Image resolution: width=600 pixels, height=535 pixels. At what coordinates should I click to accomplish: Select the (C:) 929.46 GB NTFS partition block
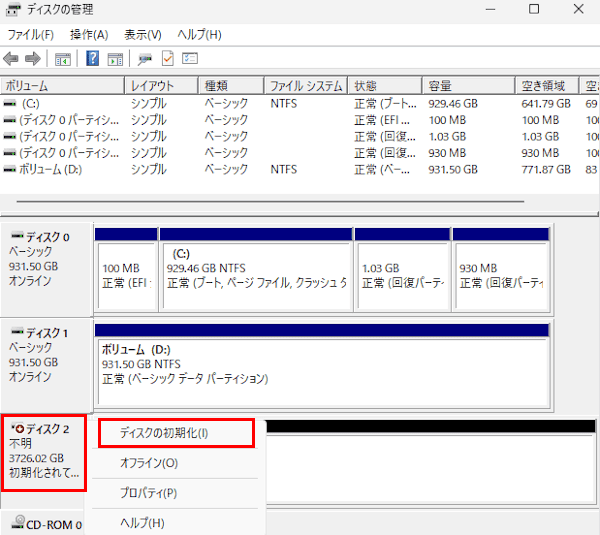[256, 270]
